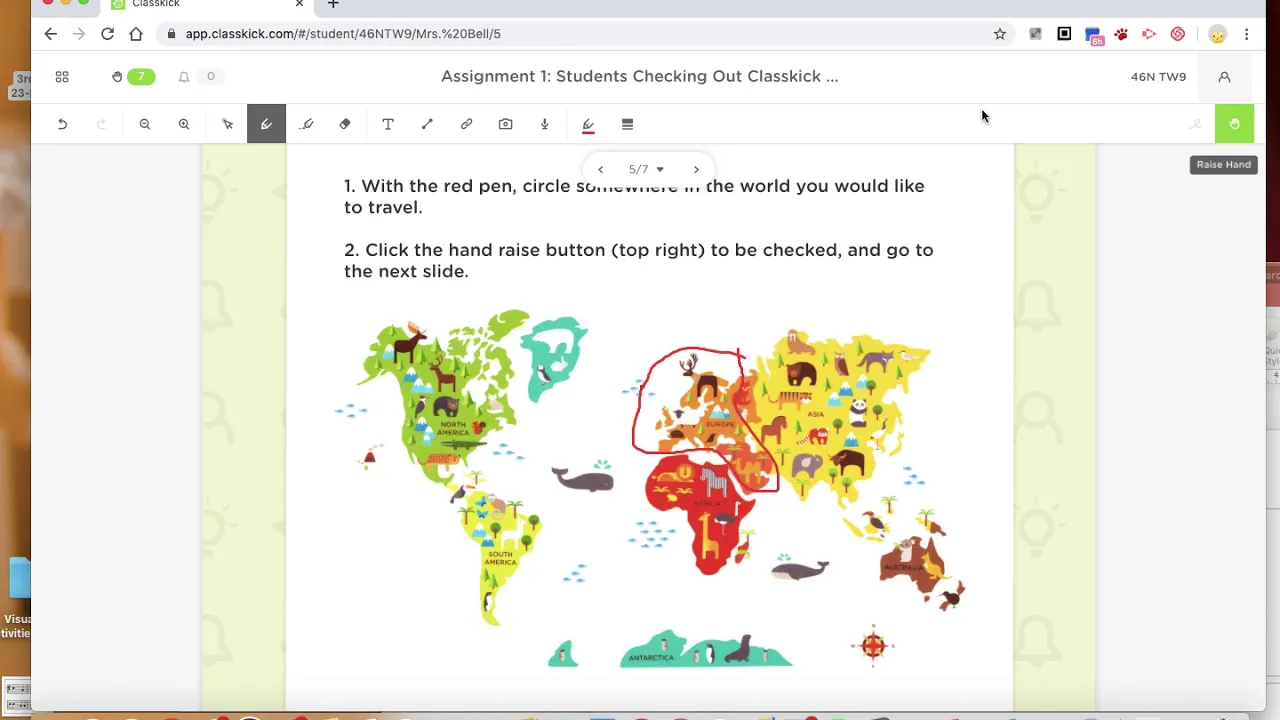Open the notifications bell icon
1280x720 pixels.
184,76
